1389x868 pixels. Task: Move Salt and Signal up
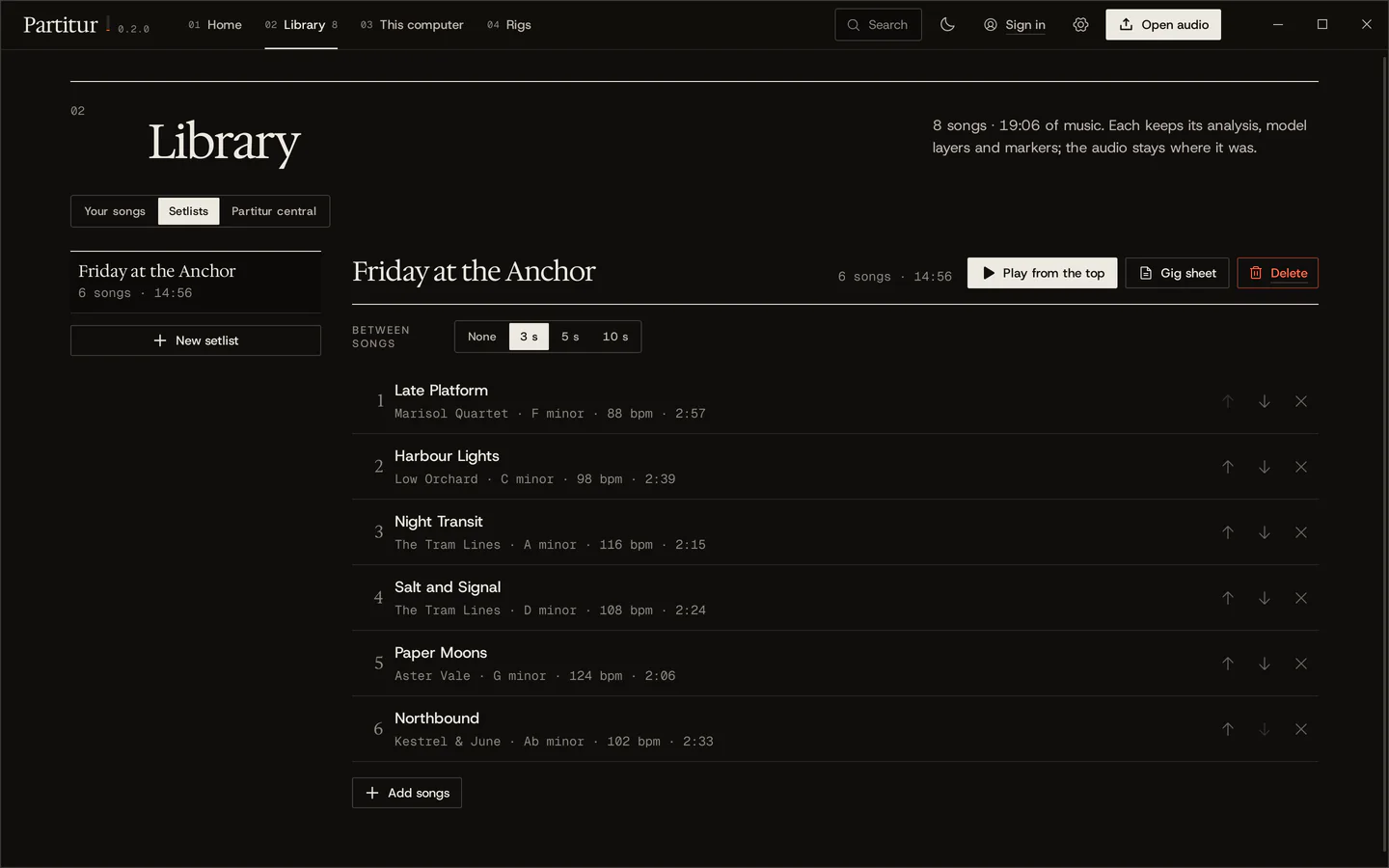click(x=1228, y=598)
